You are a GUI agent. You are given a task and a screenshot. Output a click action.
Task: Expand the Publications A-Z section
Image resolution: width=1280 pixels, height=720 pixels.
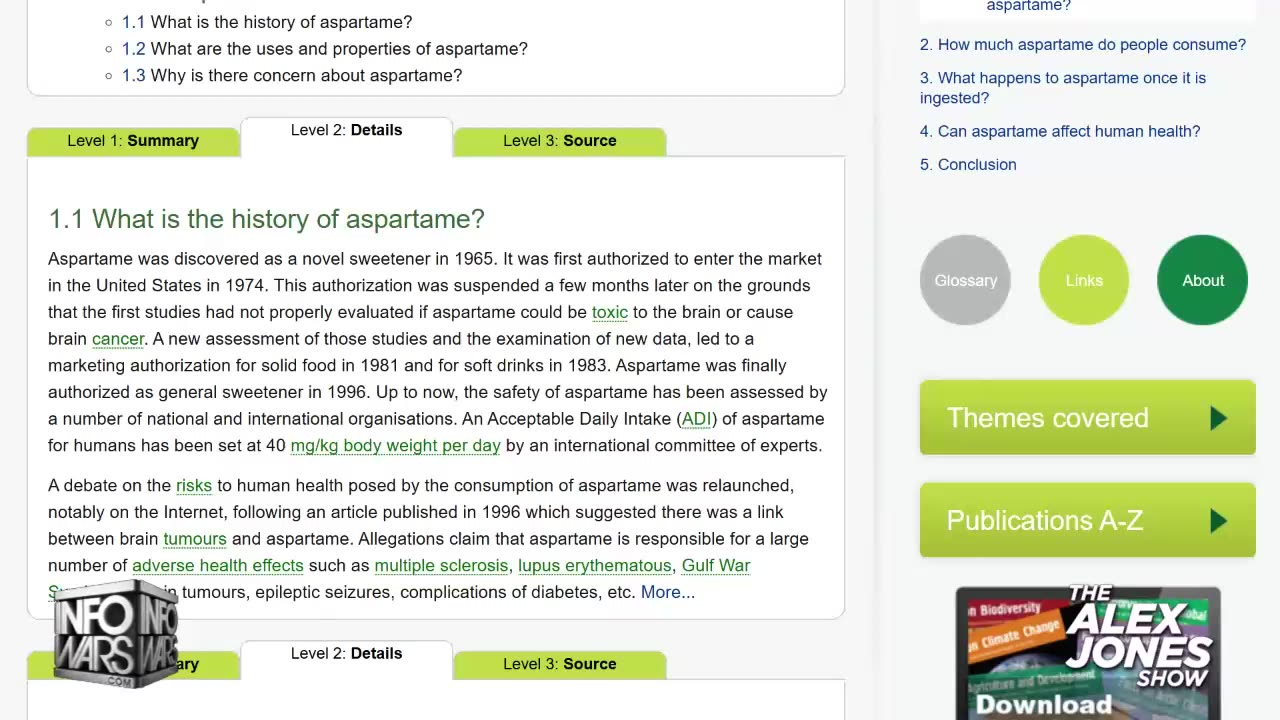click(x=1044, y=521)
